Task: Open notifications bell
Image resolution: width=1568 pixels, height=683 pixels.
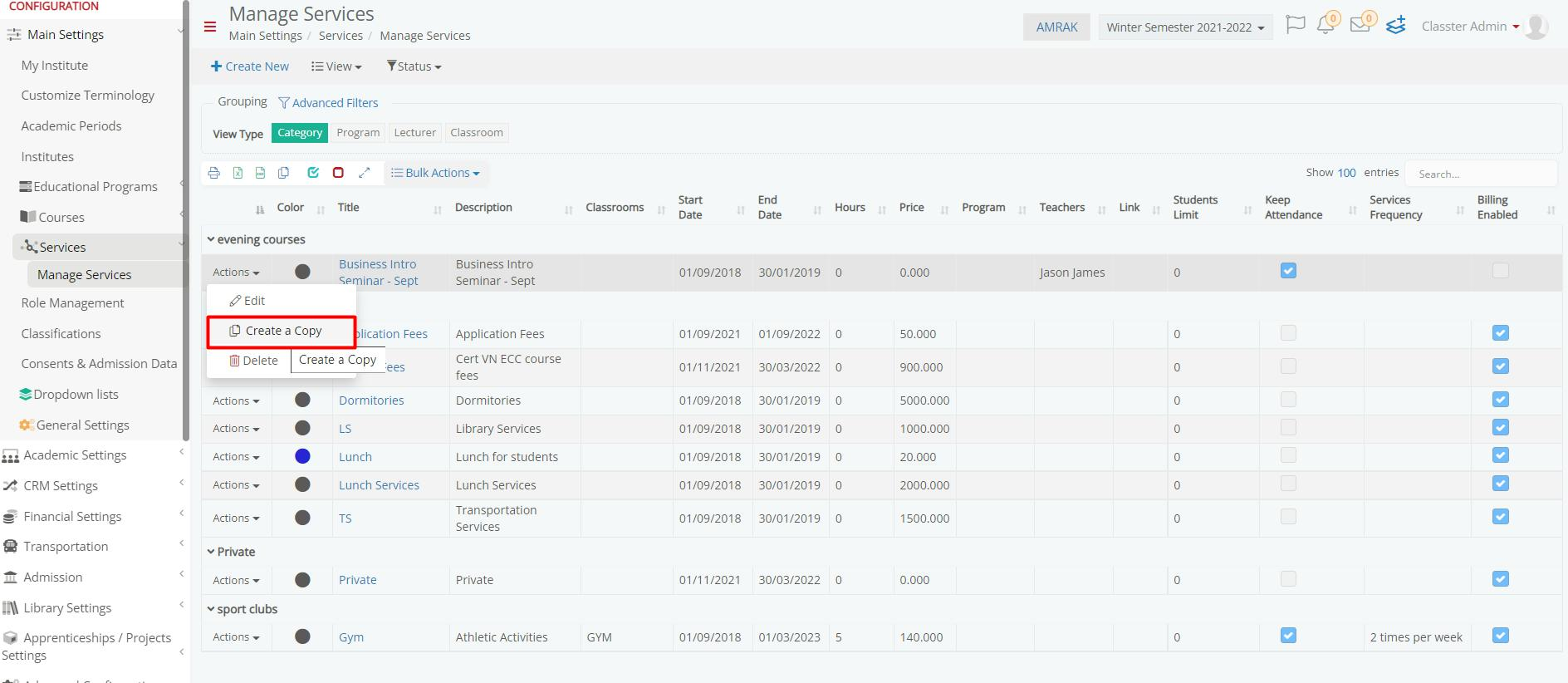Action: pos(1326,25)
